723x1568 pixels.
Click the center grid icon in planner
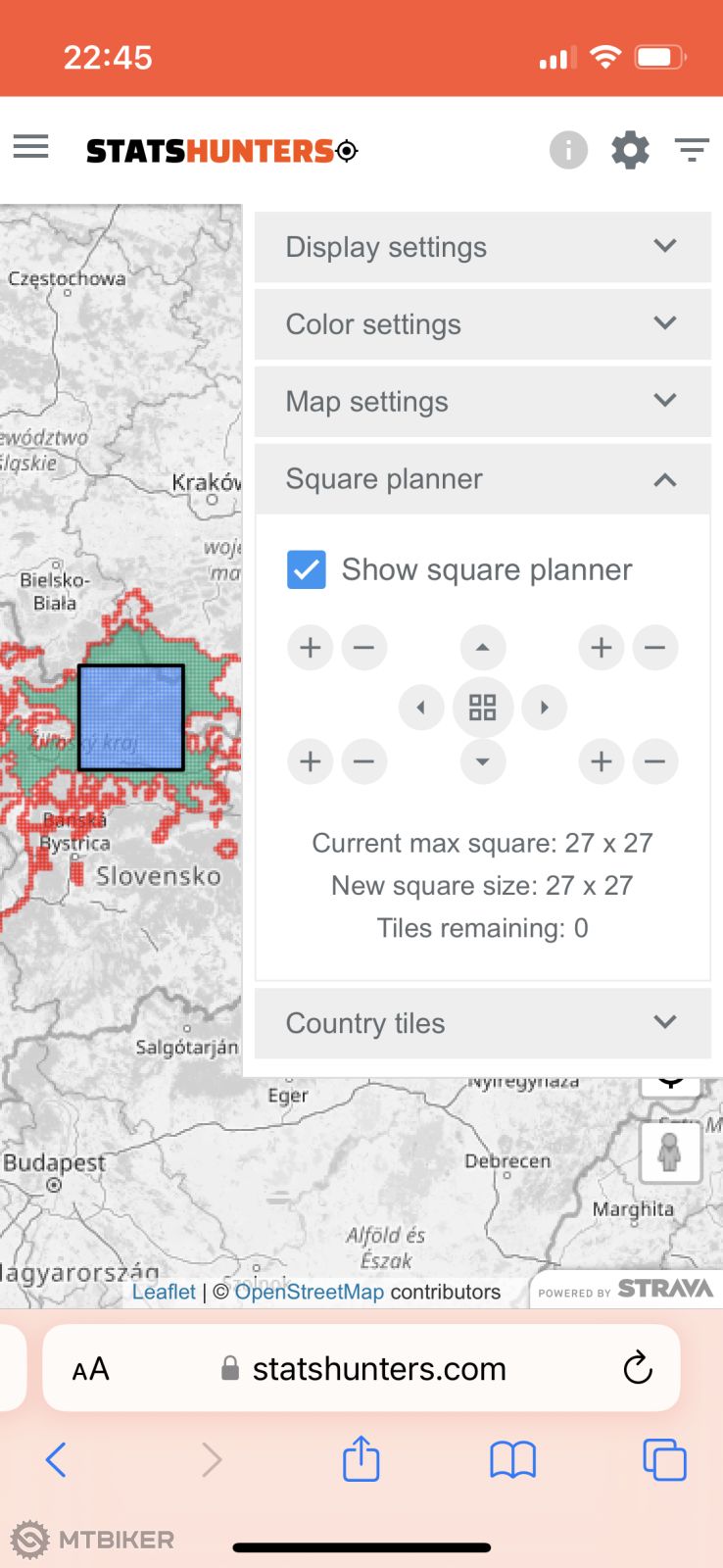[483, 708]
